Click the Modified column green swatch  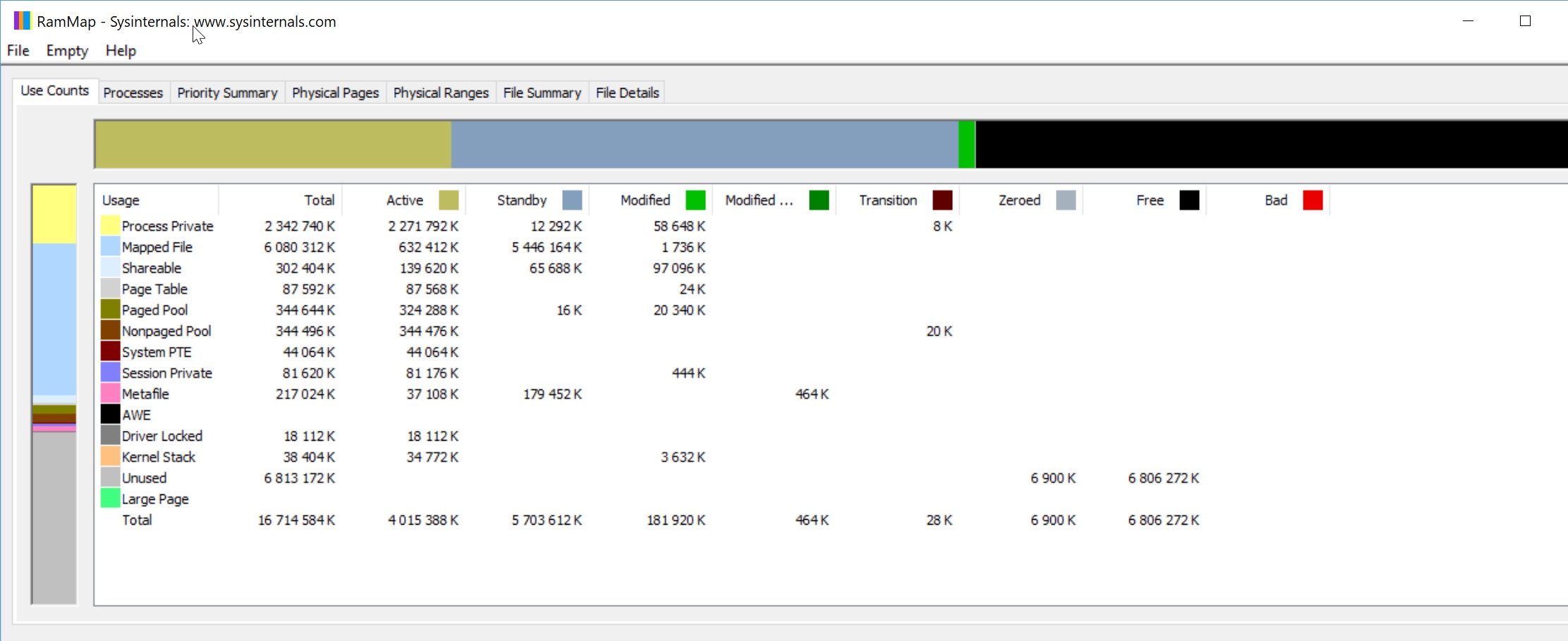pos(695,200)
